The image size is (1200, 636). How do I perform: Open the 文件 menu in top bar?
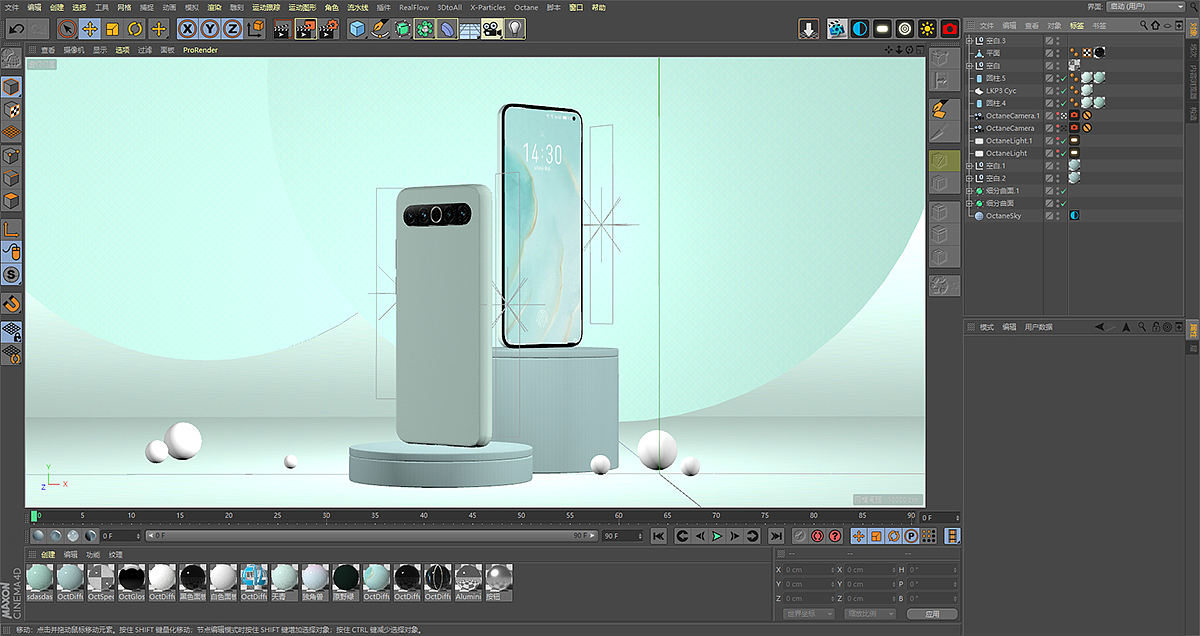(12, 7)
